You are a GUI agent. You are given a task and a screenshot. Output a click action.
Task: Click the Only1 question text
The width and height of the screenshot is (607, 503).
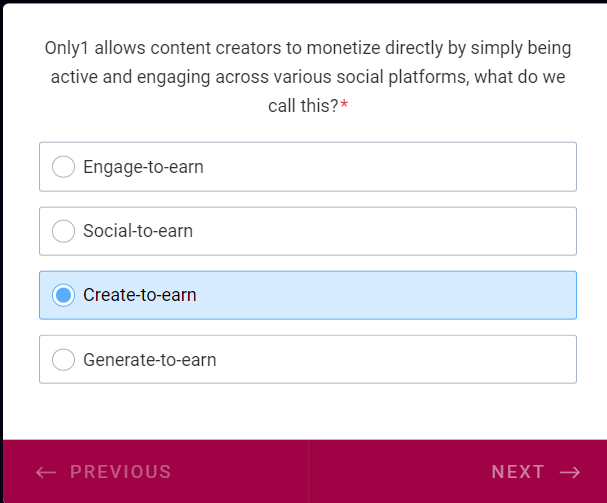[x=307, y=76]
